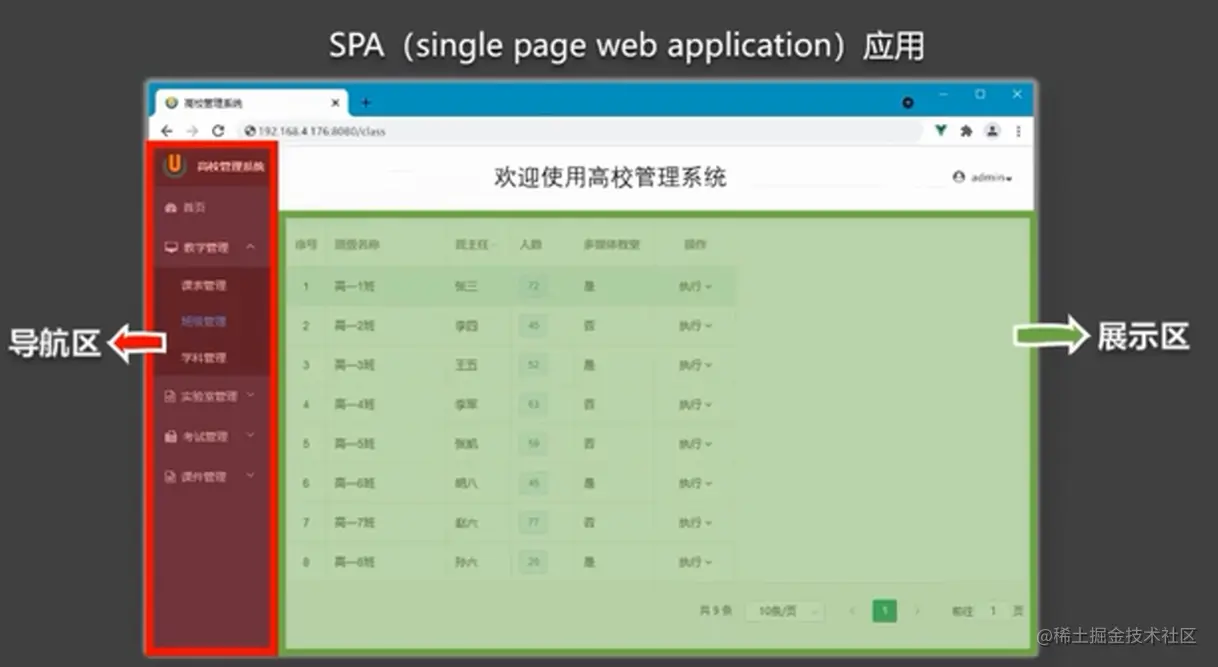Open 执行 dropdown for 高一7班 row
1218x667 pixels.
pyautogui.click(x=695, y=523)
